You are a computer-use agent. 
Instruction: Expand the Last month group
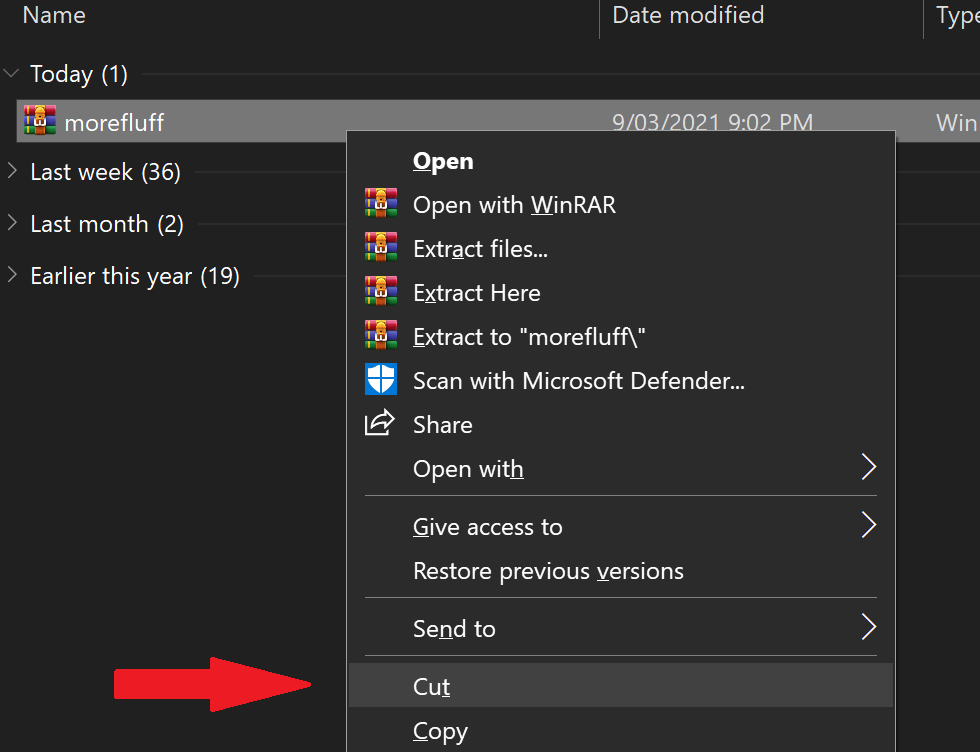(x=12, y=224)
